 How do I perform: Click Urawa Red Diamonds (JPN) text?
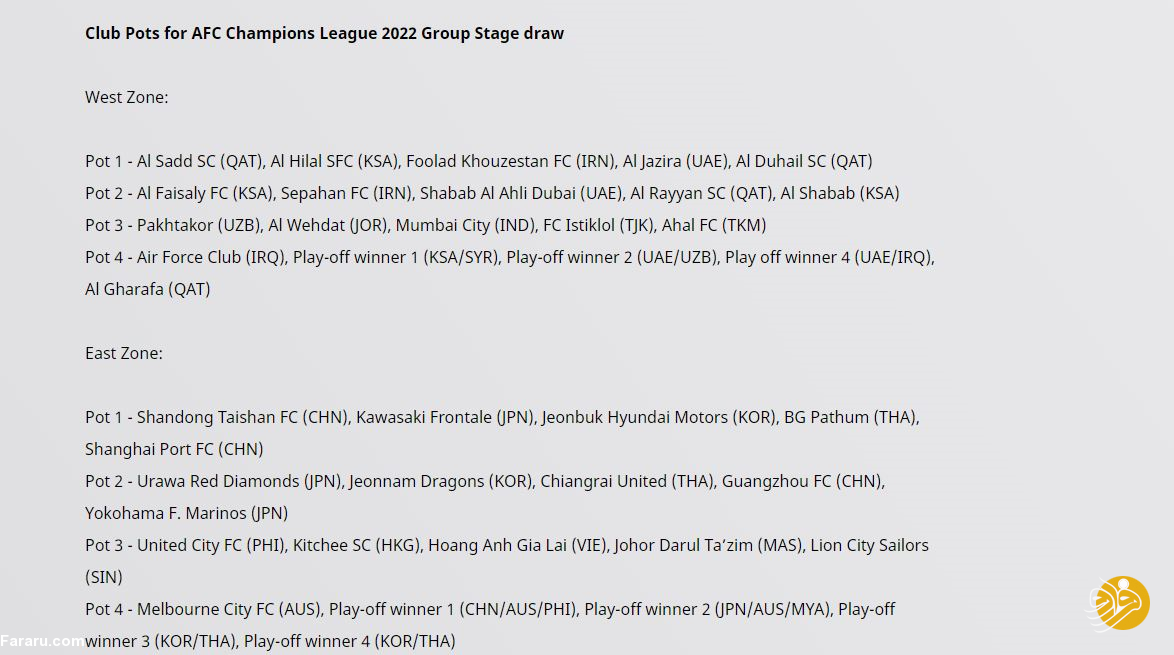239,481
